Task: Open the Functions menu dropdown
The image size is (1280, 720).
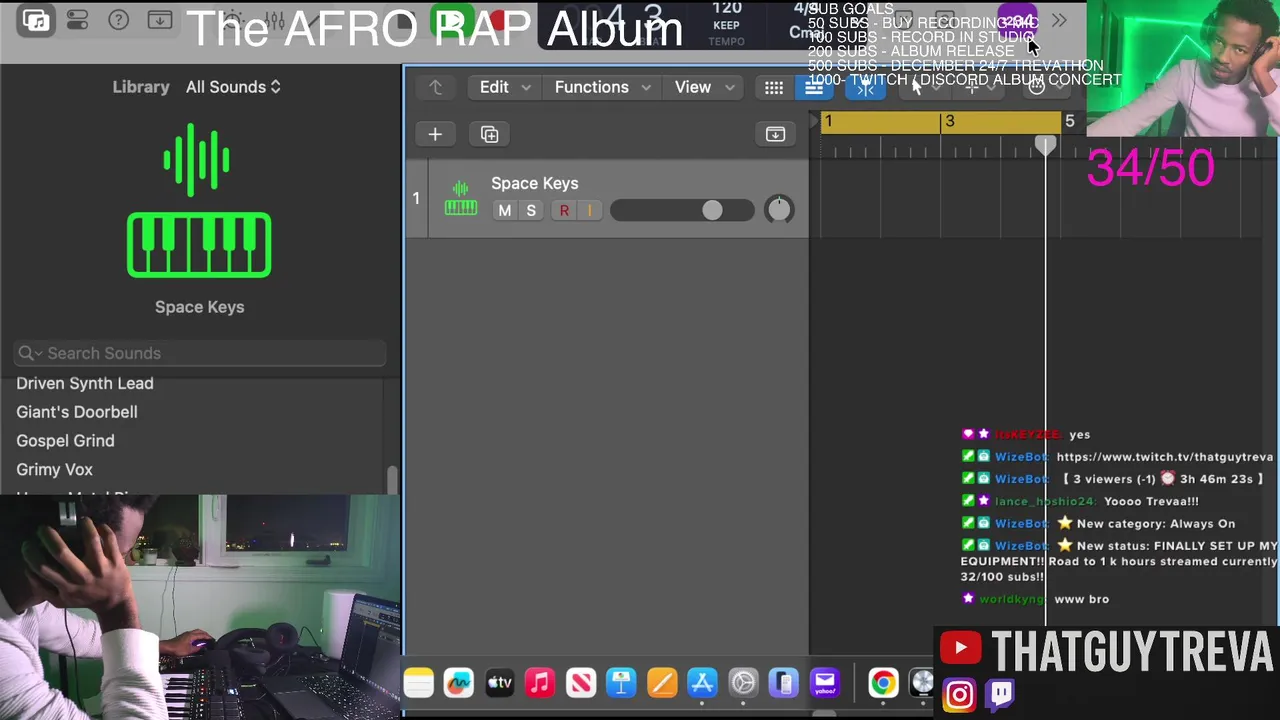Action: tap(602, 87)
